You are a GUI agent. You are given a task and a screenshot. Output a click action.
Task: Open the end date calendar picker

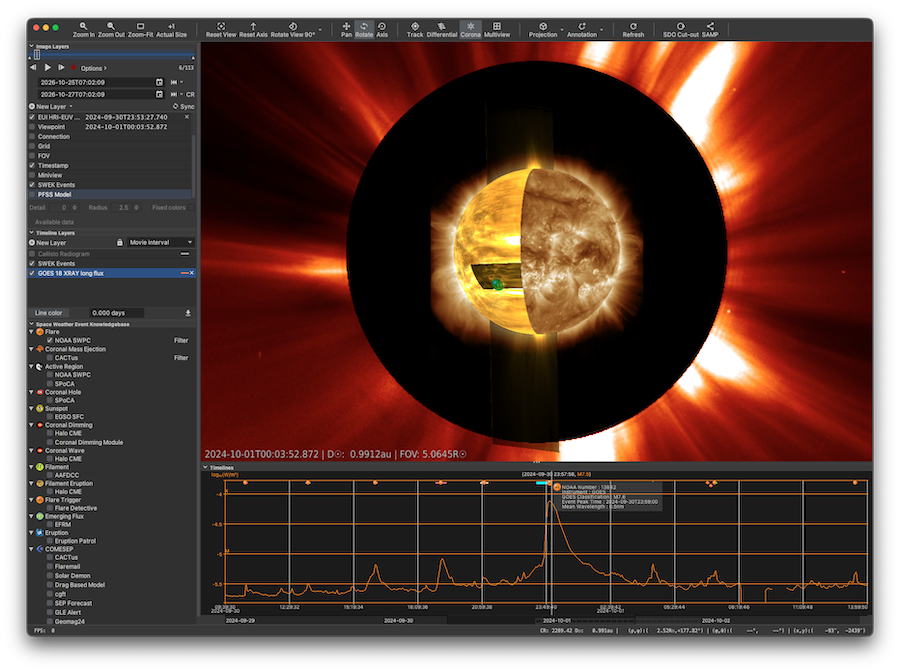click(x=160, y=94)
